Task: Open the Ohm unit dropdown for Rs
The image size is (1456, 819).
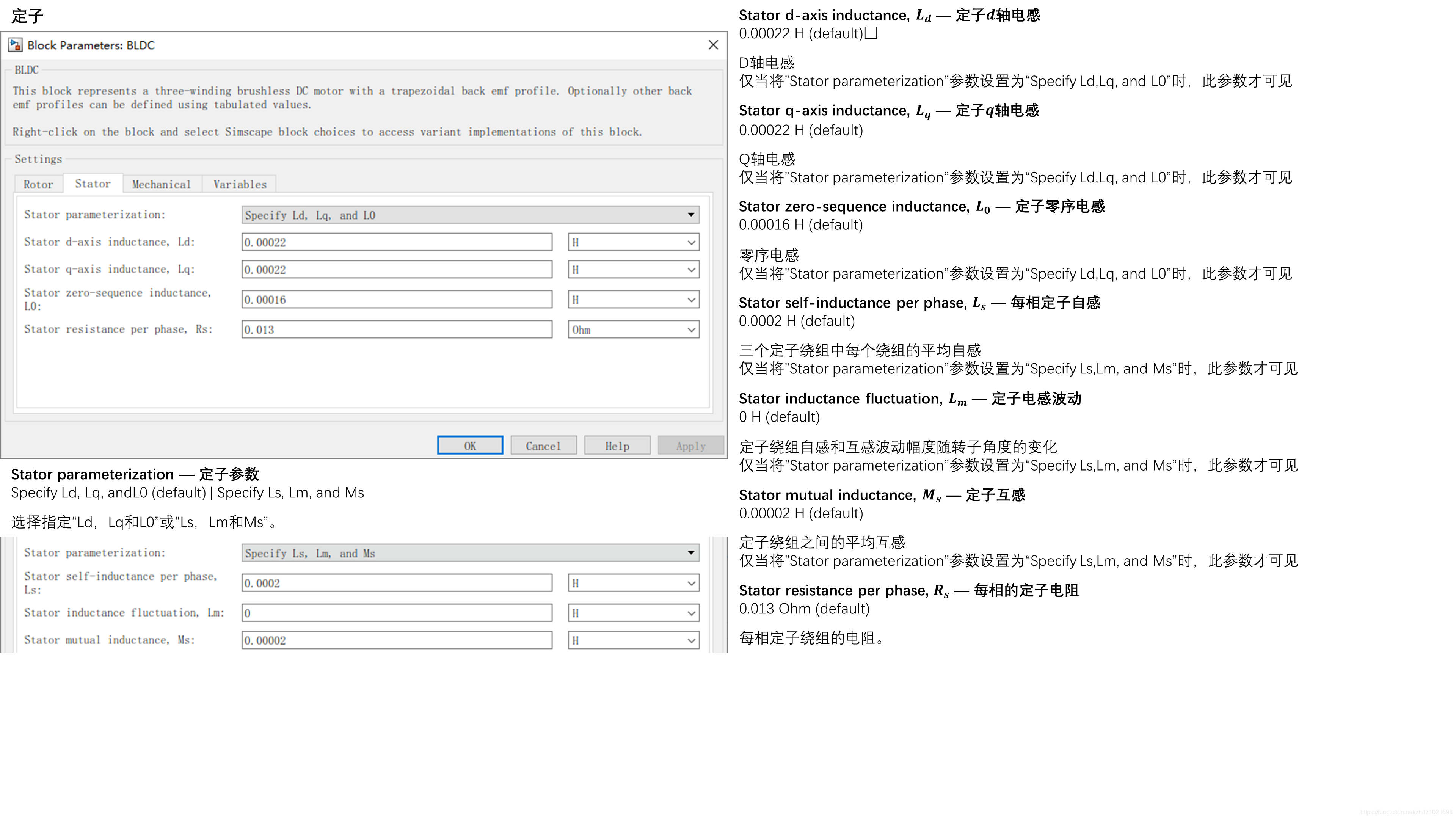Action: pos(634,329)
